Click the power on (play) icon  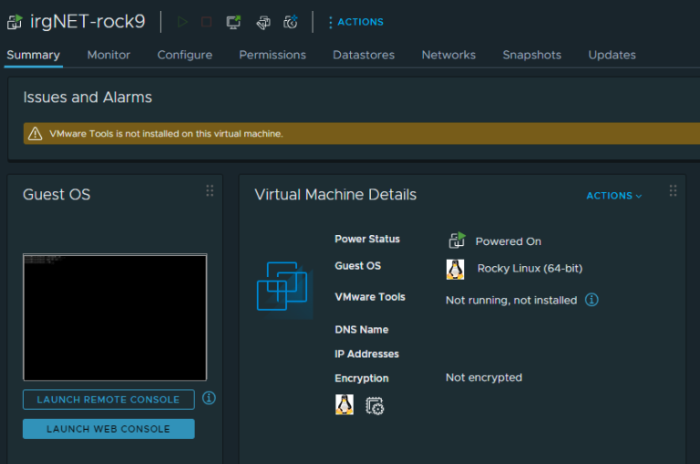click(183, 22)
